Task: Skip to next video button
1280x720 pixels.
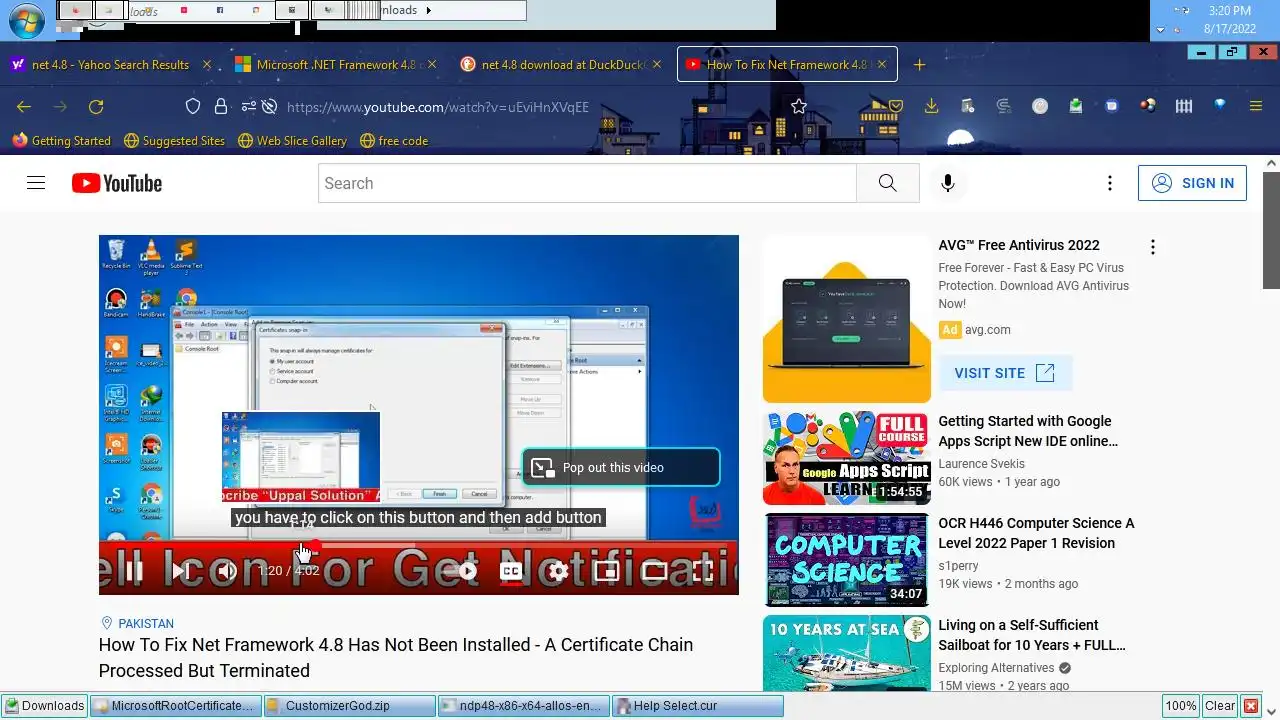Action: (x=180, y=571)
